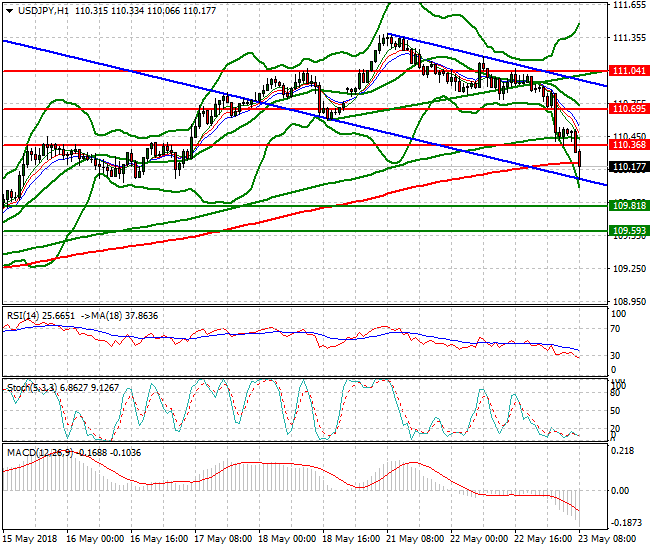Image resolution: width=650 pixels, height=550 pixels.
Task: Click the 110.450 price axis value
Action: tap(629, 136)
